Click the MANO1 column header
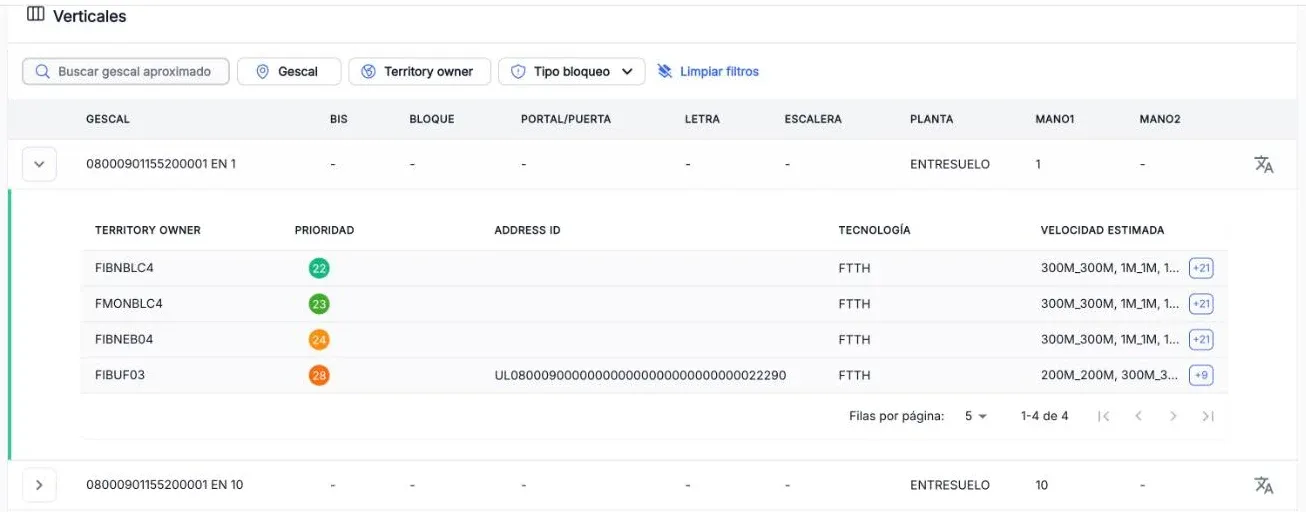1306x512 pixels. click(1055, 119)
